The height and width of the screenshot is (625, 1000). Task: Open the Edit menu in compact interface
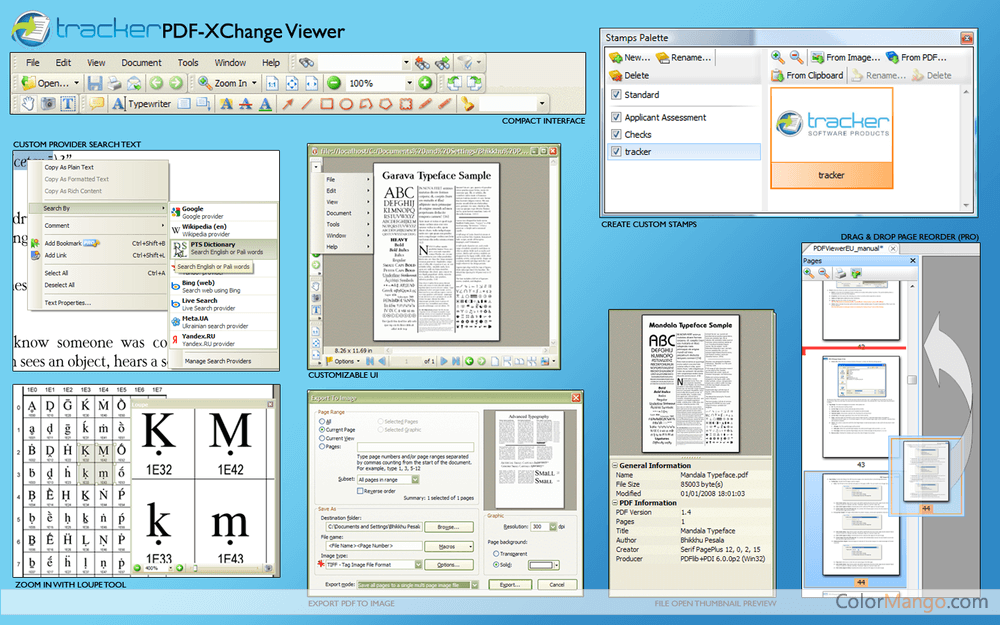[x=63, y=62]
